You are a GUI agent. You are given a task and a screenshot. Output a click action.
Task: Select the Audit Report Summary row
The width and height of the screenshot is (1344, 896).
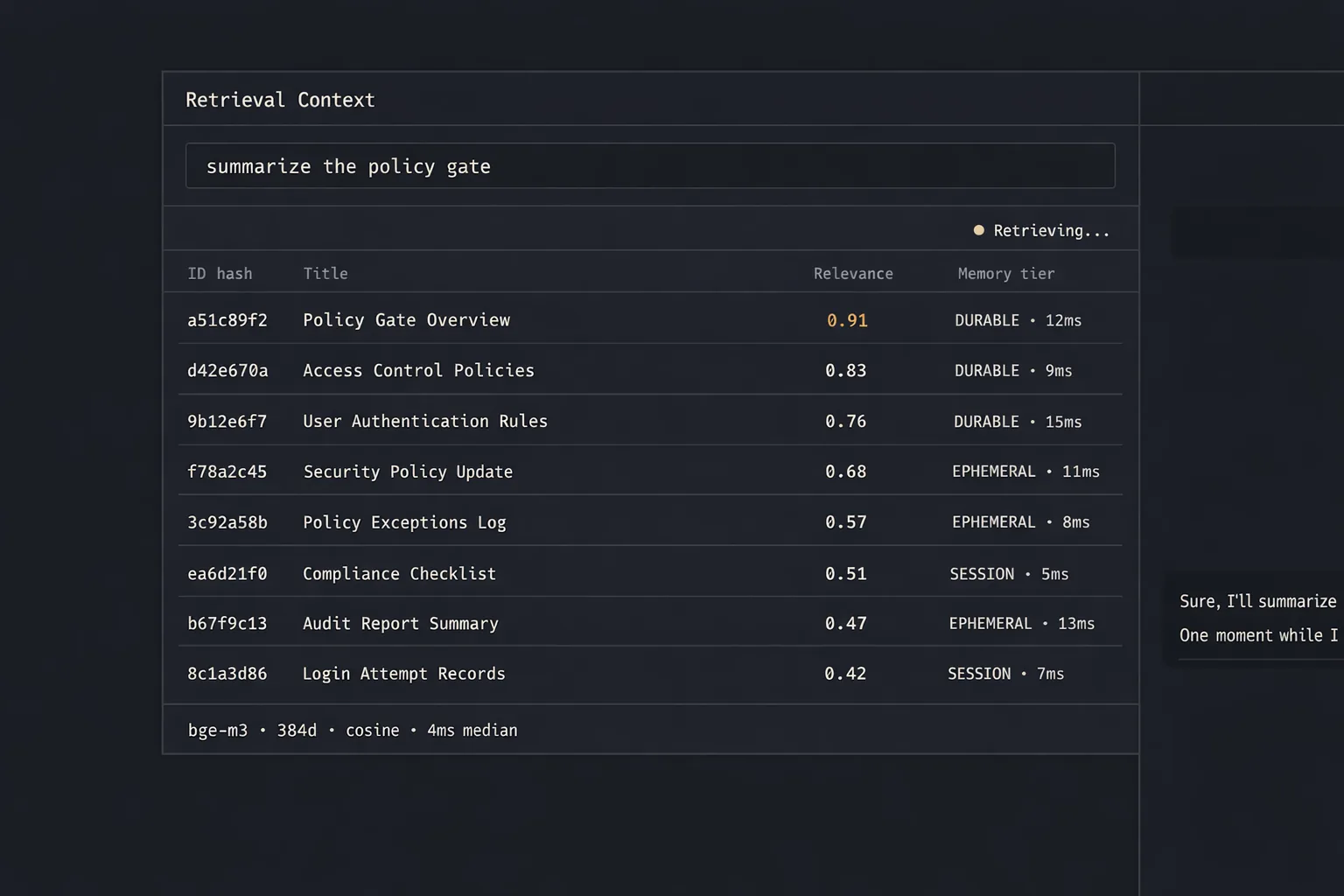(650, 623)
